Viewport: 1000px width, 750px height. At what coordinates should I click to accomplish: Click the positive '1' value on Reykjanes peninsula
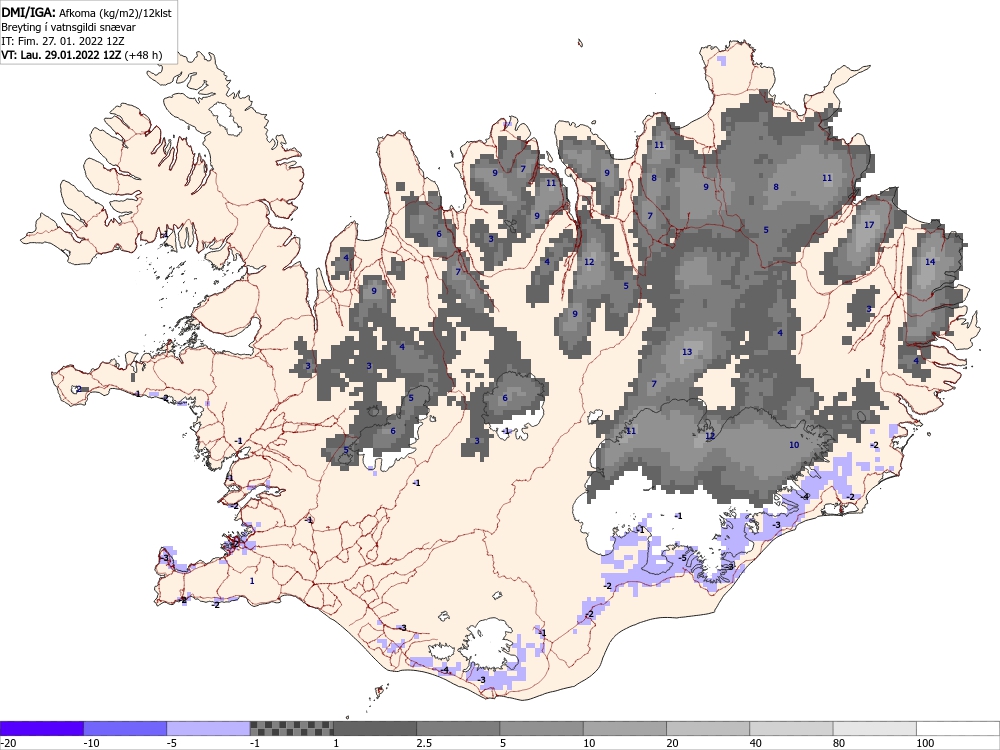pyautogui.click(x=252, y=581)
